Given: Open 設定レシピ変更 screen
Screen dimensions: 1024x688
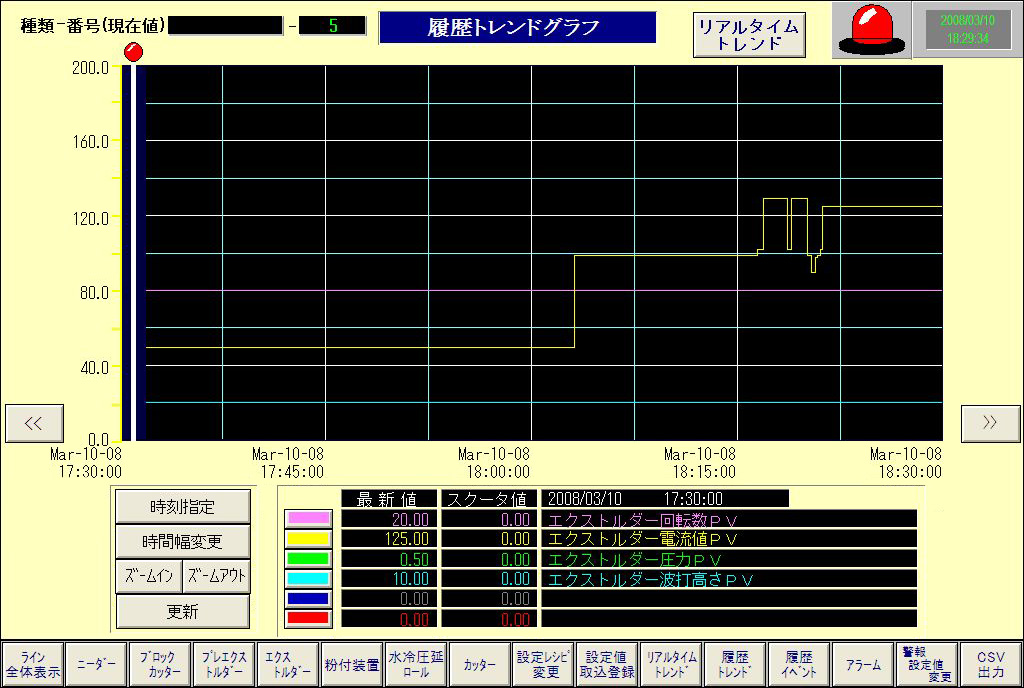Looking at the screenshot, I should (x=543, y=665).
